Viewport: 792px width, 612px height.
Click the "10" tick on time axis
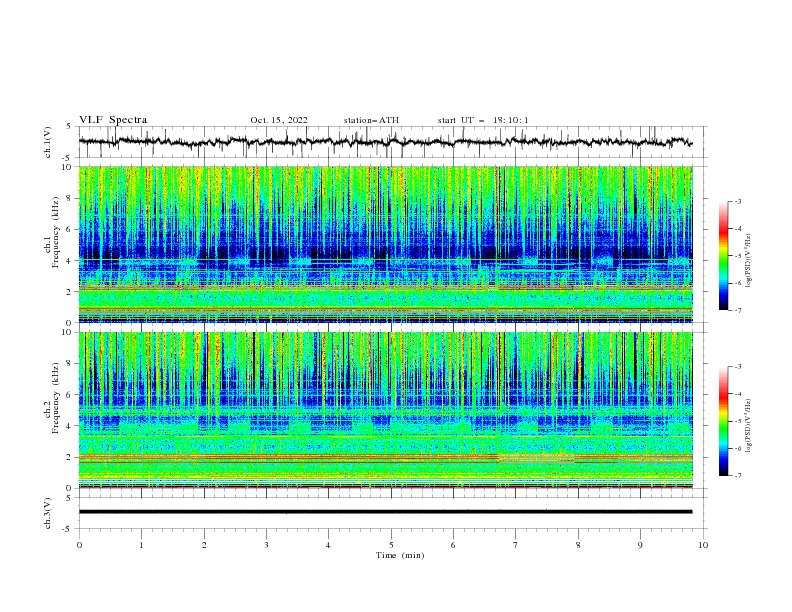[703, 545]
